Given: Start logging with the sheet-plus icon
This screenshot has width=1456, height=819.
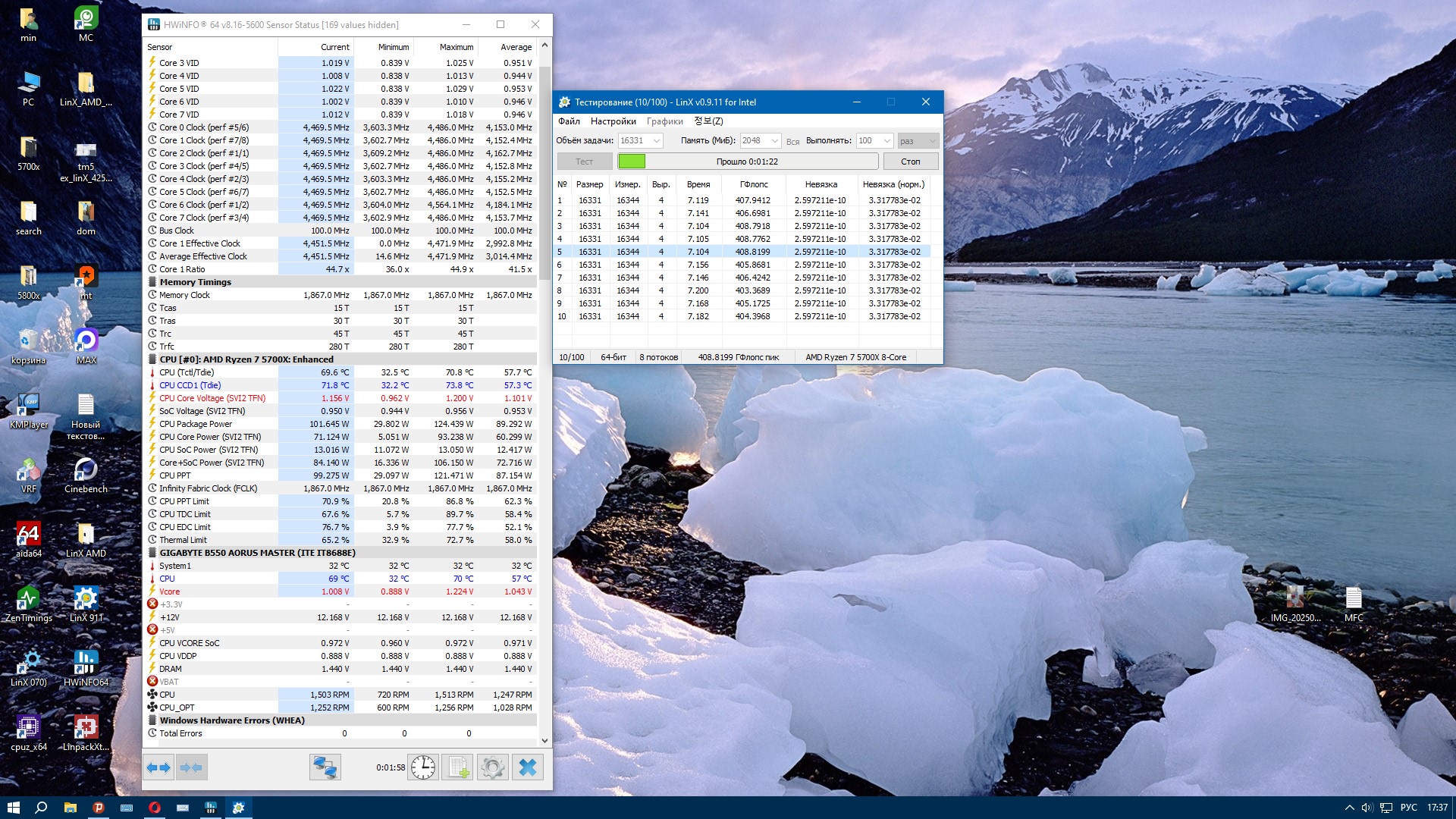Looking at the screenshot, I should (x=458, y=768).
